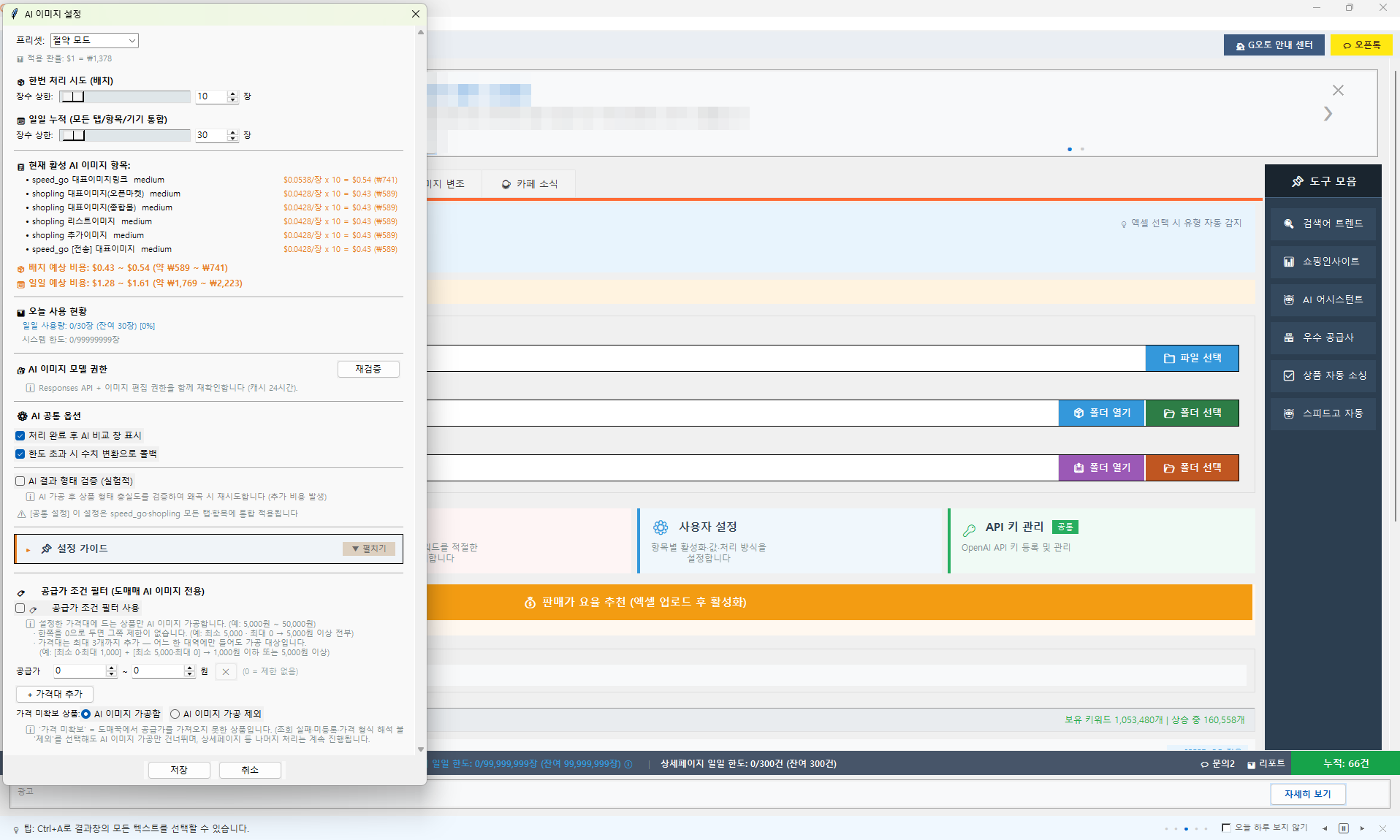This screenshot has width=1400, height=840.
Task: Adjust the 일일 누적 daily limit slider
Action: tap(124, 135)
